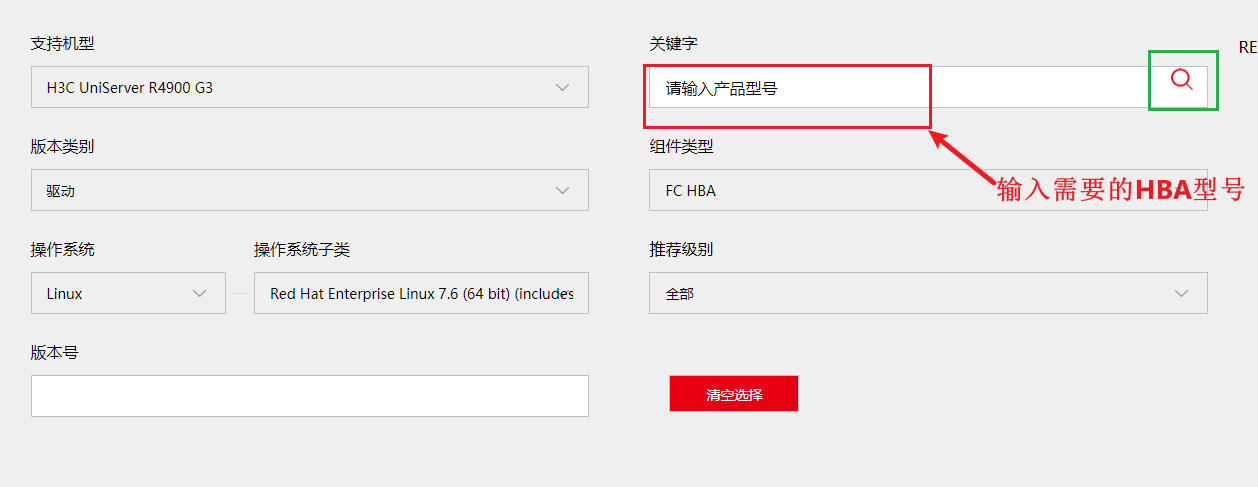Click the 操作系统 field label
Image resolution: width=1258 pixels, height=487 pixels.
click(62, 250)
